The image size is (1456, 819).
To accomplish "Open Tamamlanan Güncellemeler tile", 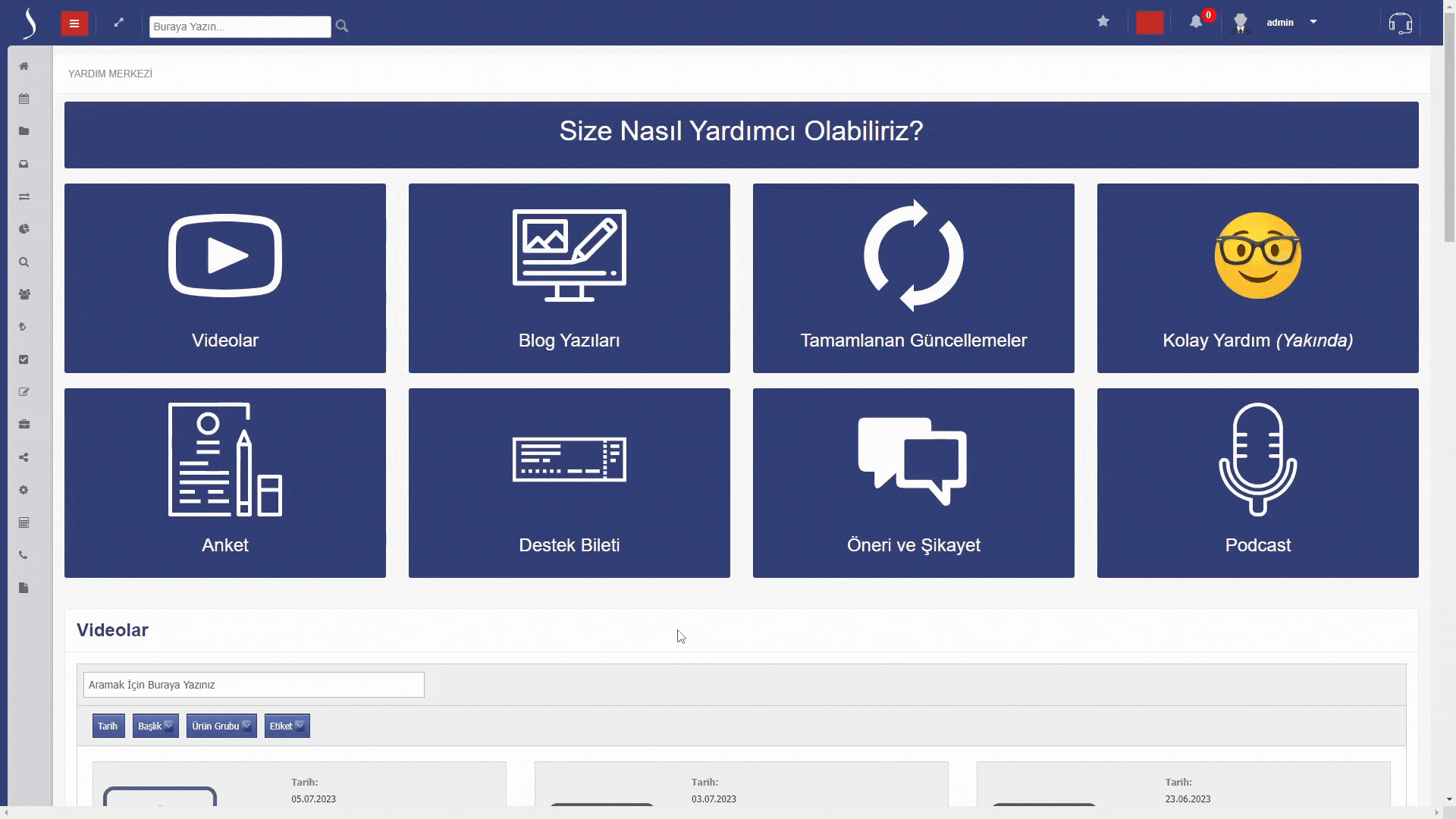I will (x=913, y=278).
